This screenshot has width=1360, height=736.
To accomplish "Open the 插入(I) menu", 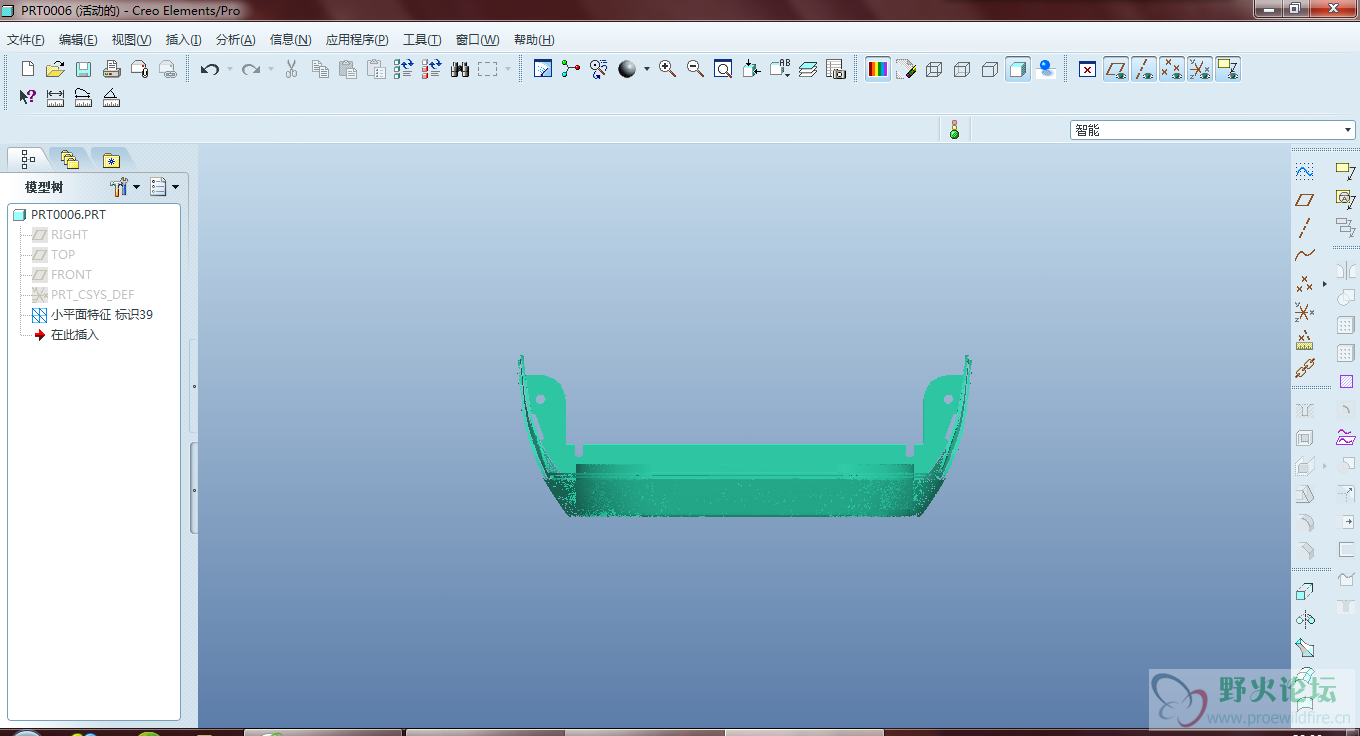I will 183,40.
